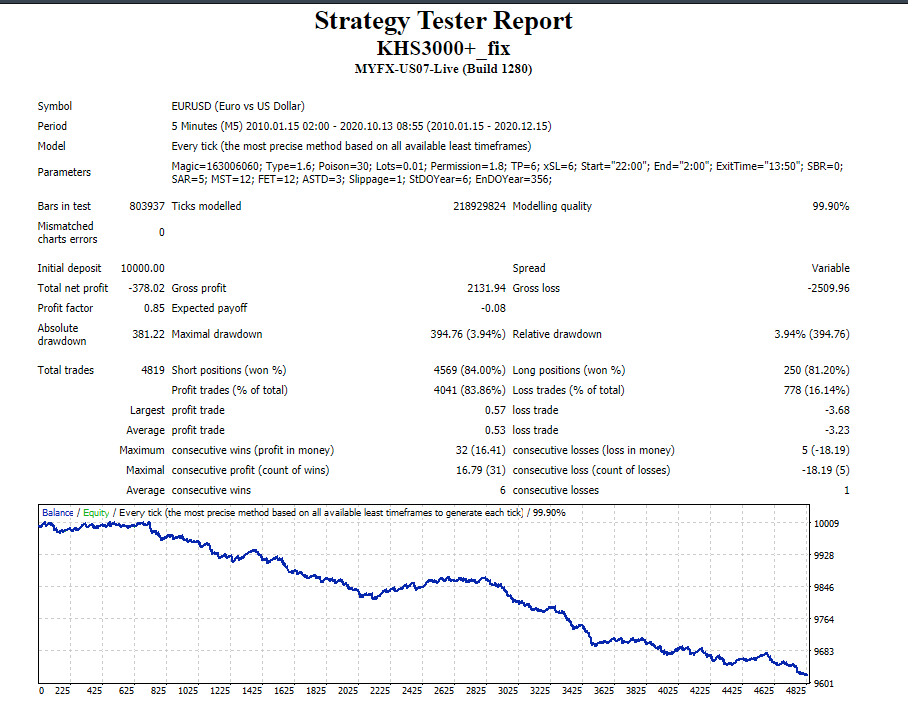Click the chart y-axis label 9764
This screenshot has width=908, height=703.
click(x=824, y=620)
